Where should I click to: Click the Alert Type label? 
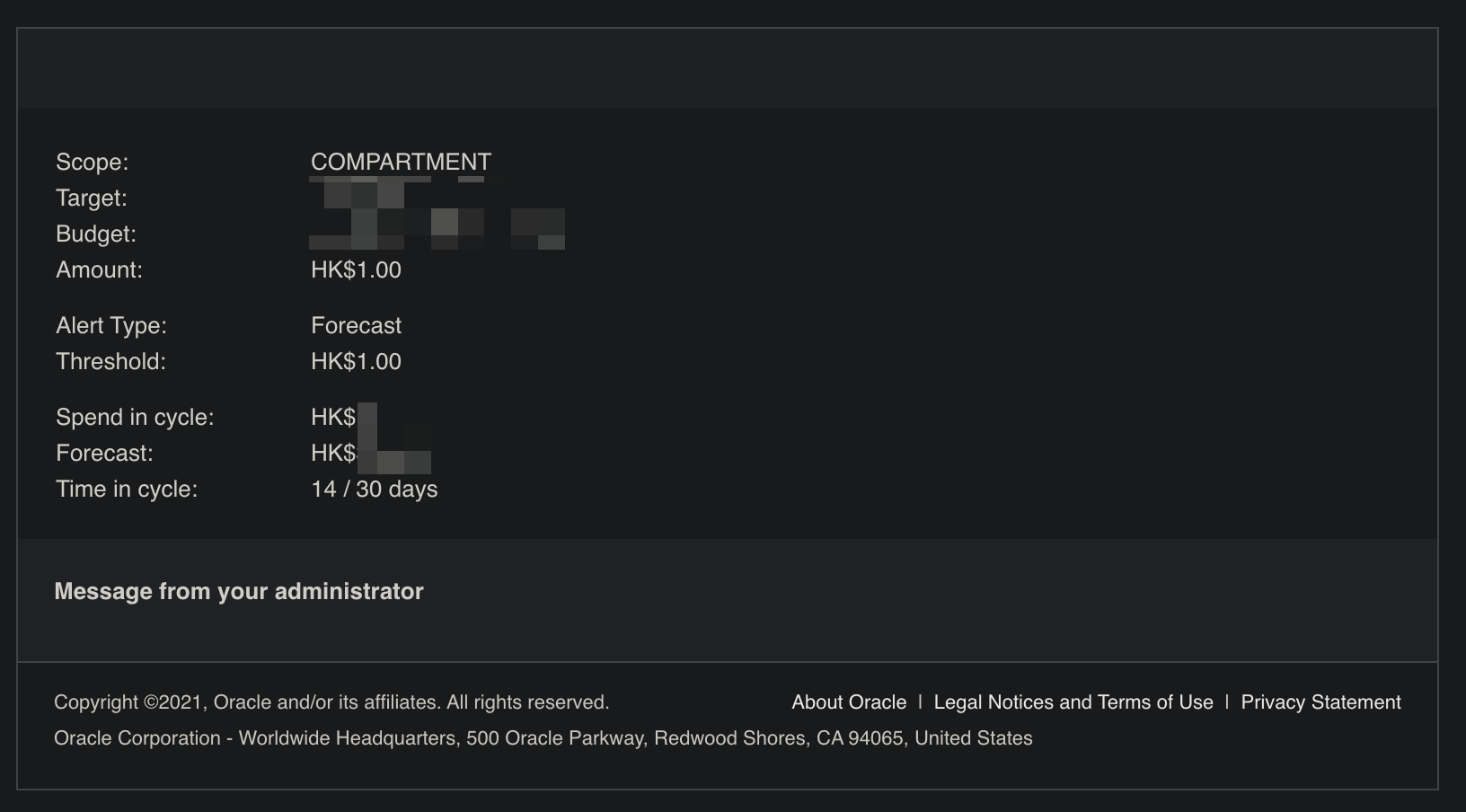tap(111, 326)
